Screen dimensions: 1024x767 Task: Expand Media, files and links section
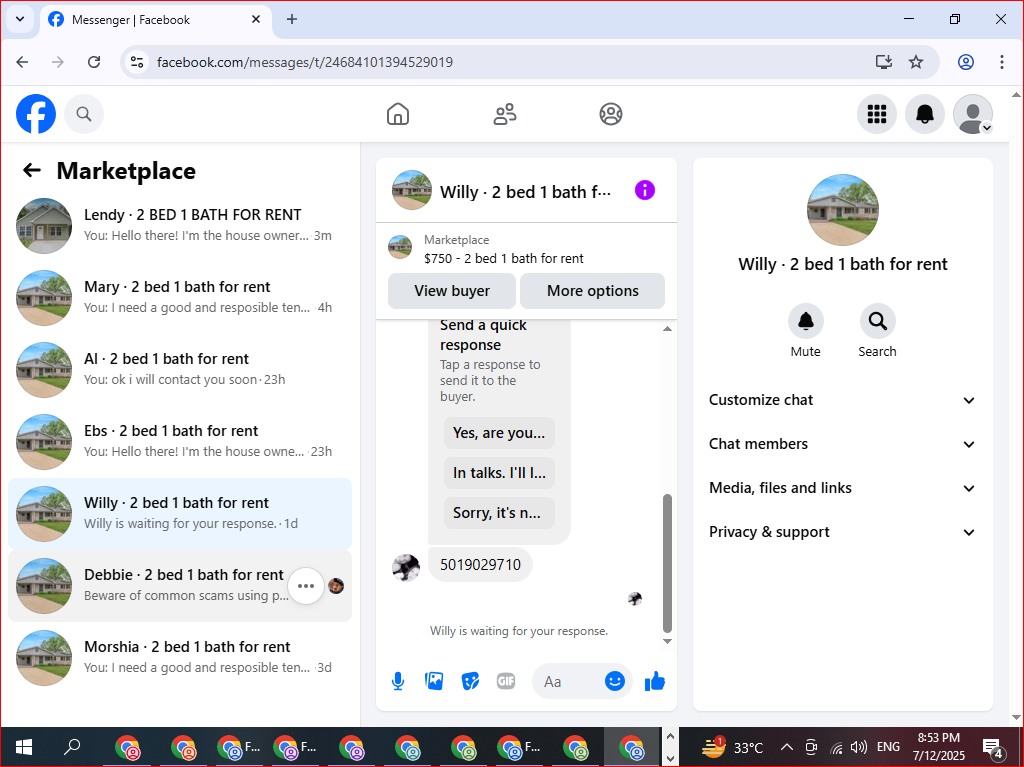pos(842,488)
